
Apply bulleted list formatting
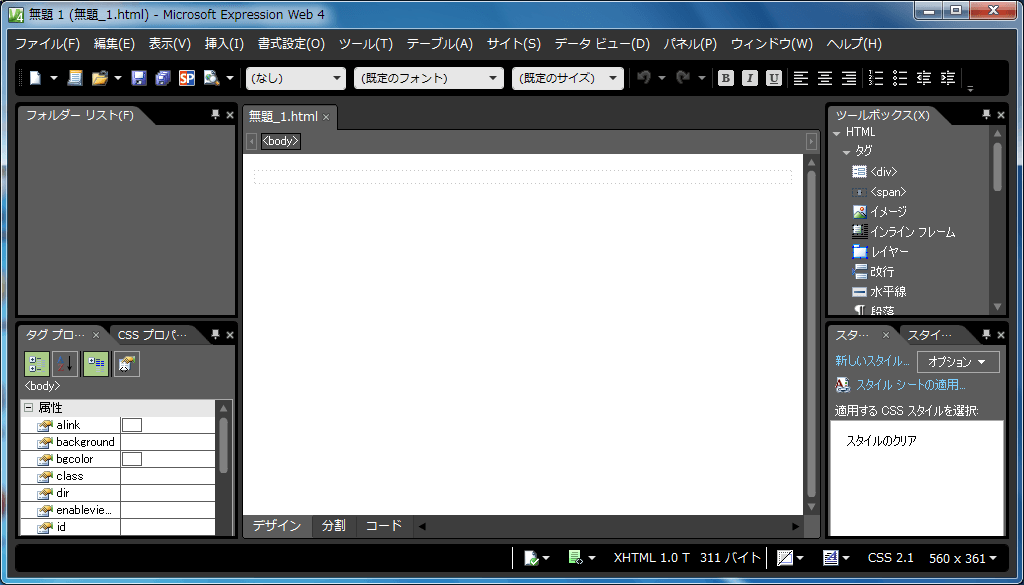point(901,78)
